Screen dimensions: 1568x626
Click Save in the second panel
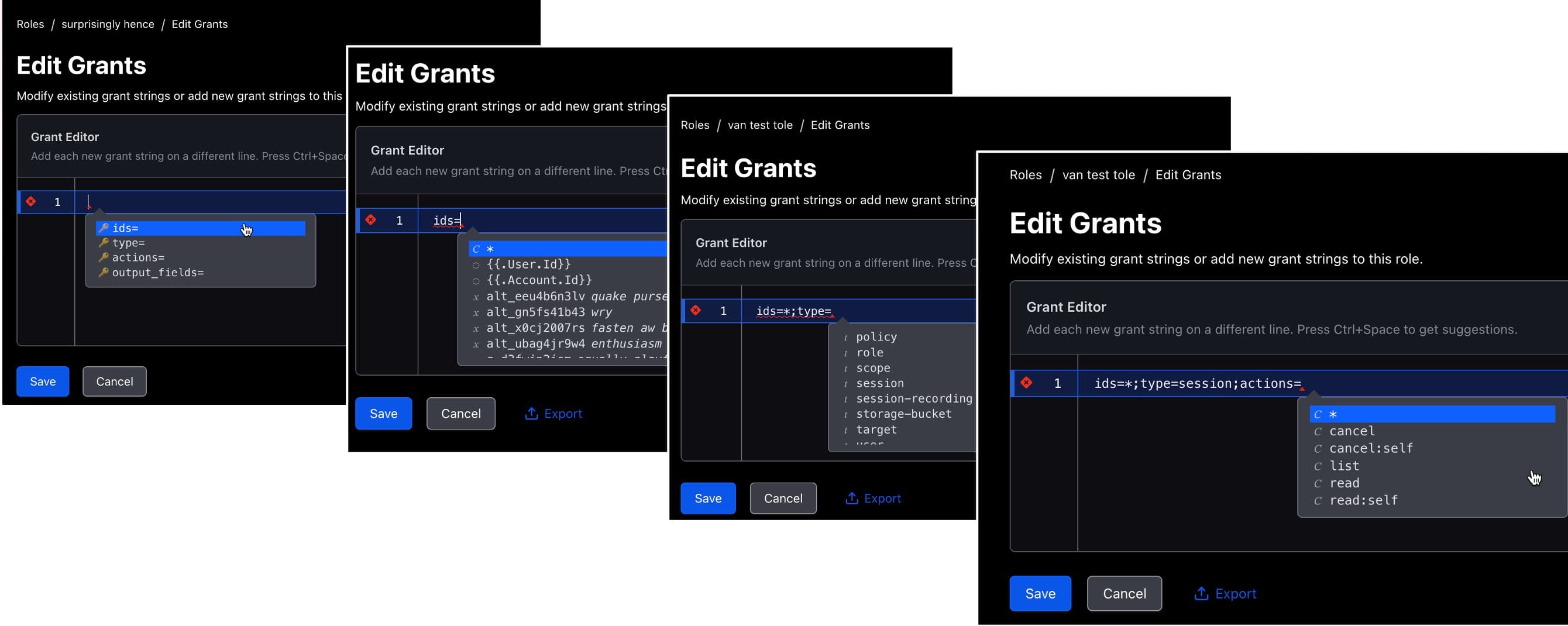click(x=383, y=414)
